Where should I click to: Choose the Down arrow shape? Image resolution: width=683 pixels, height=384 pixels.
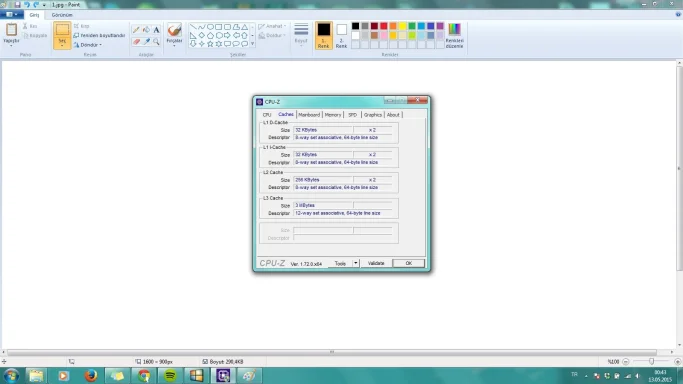tap(193, 44)
